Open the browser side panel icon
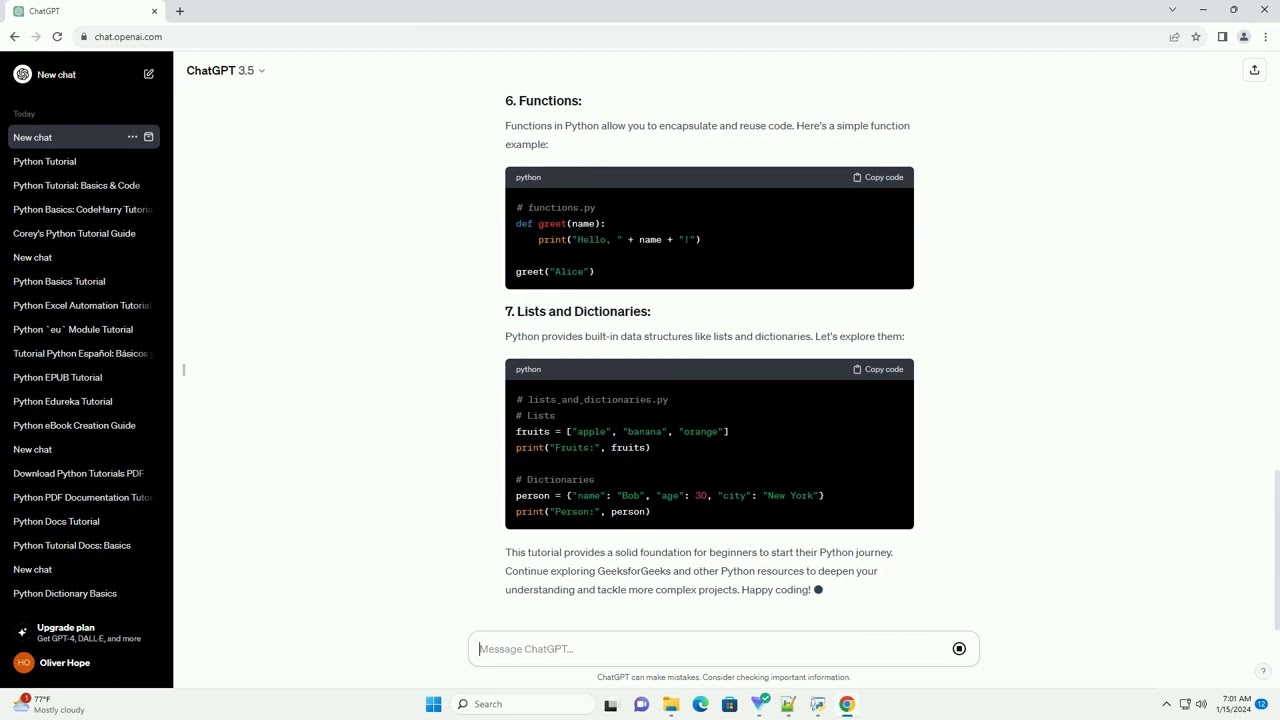The height and width of the screenshot is (720, 1280). [1222, 37]
